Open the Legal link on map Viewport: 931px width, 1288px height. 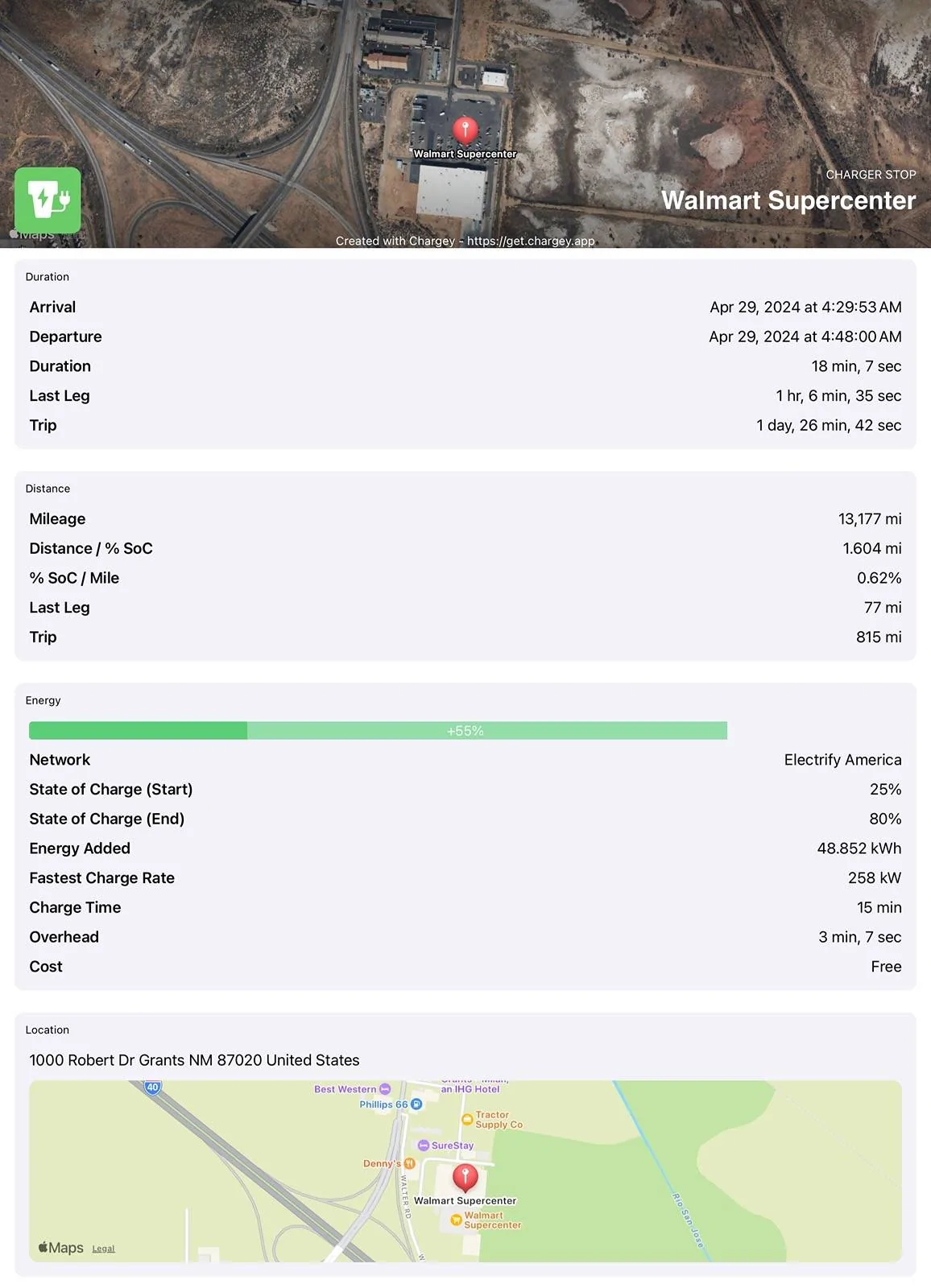click(x=103, y=1249)
